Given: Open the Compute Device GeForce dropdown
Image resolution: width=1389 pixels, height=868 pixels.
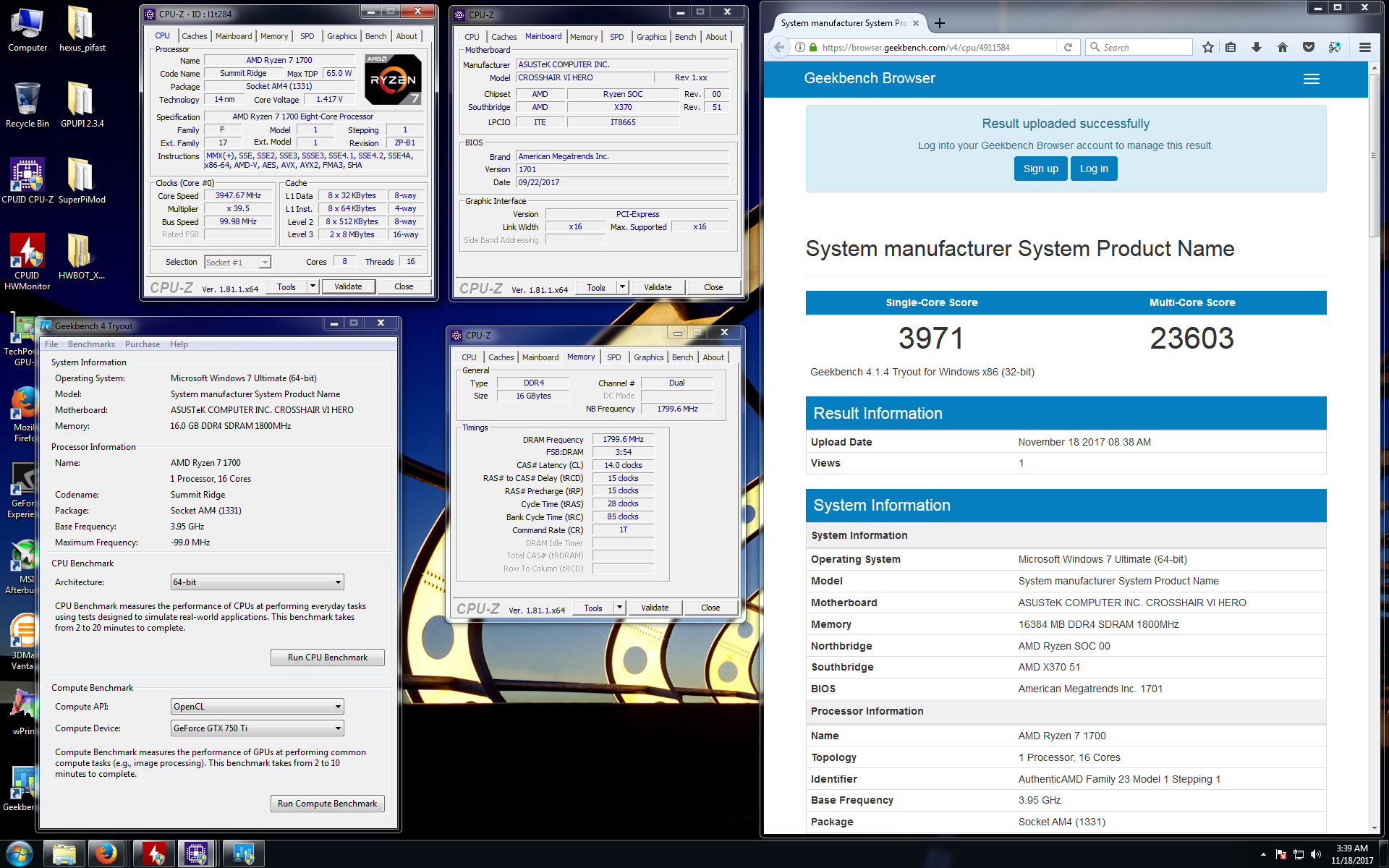Looking at the screenshot, I should point(257,728).
